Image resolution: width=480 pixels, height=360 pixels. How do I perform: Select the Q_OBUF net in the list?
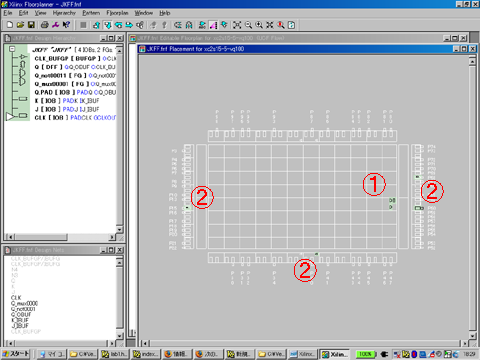point(21,314)
